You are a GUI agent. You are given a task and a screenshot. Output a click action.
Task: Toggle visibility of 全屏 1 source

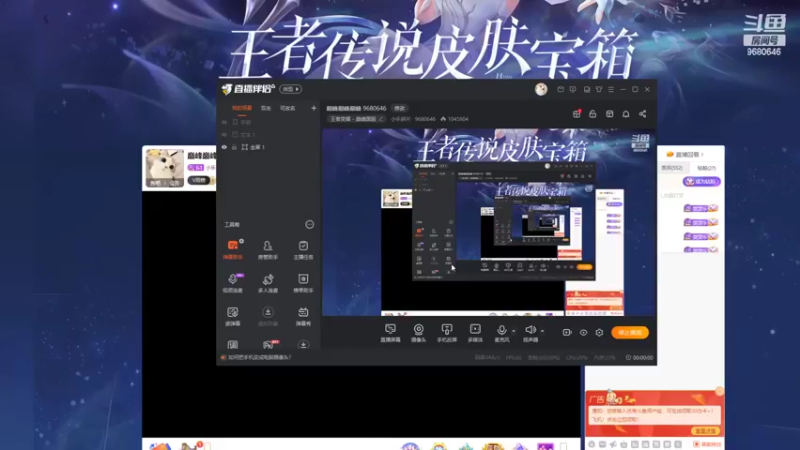224,147
